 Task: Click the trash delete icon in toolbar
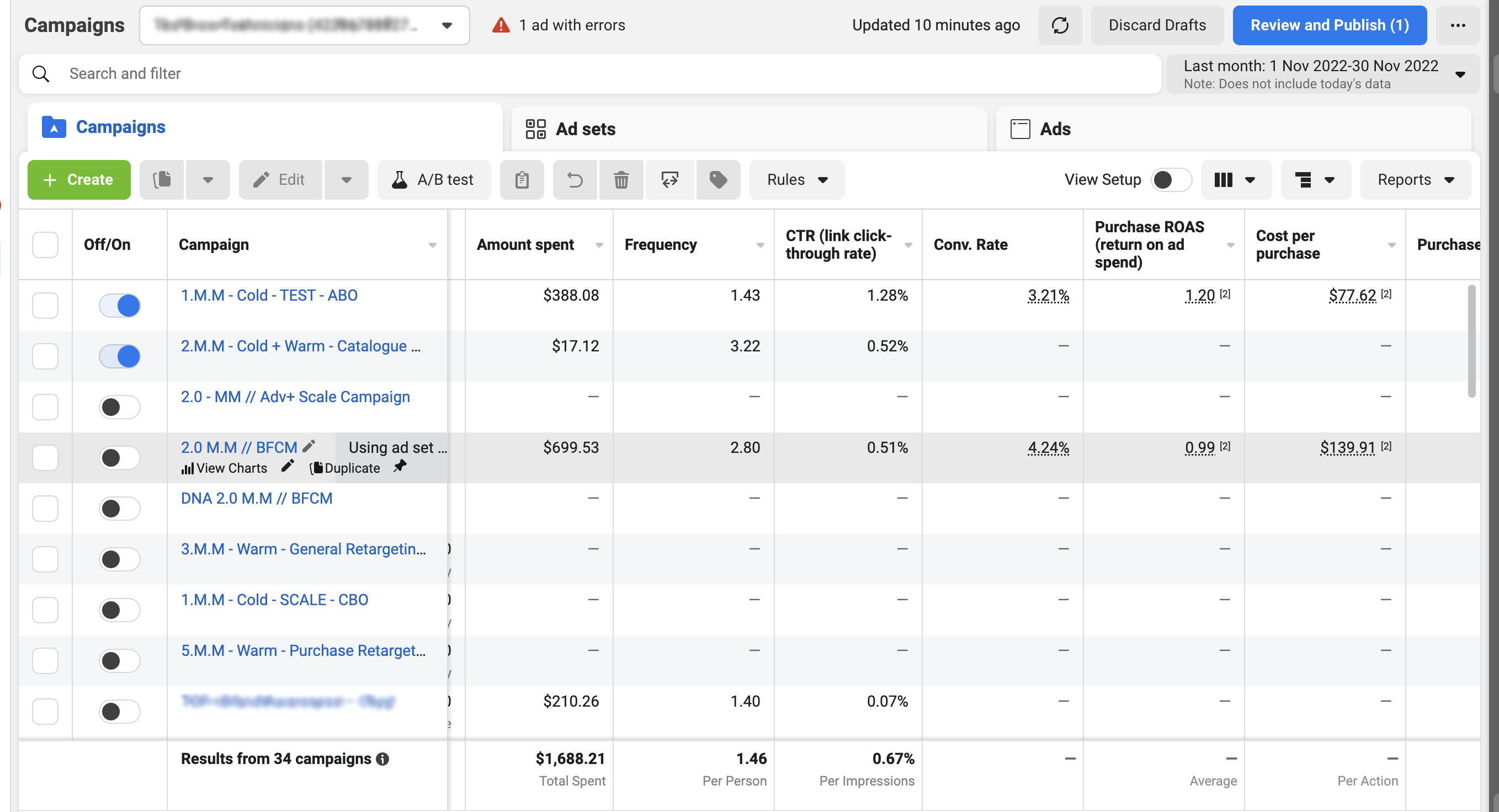tap(621, 180)
